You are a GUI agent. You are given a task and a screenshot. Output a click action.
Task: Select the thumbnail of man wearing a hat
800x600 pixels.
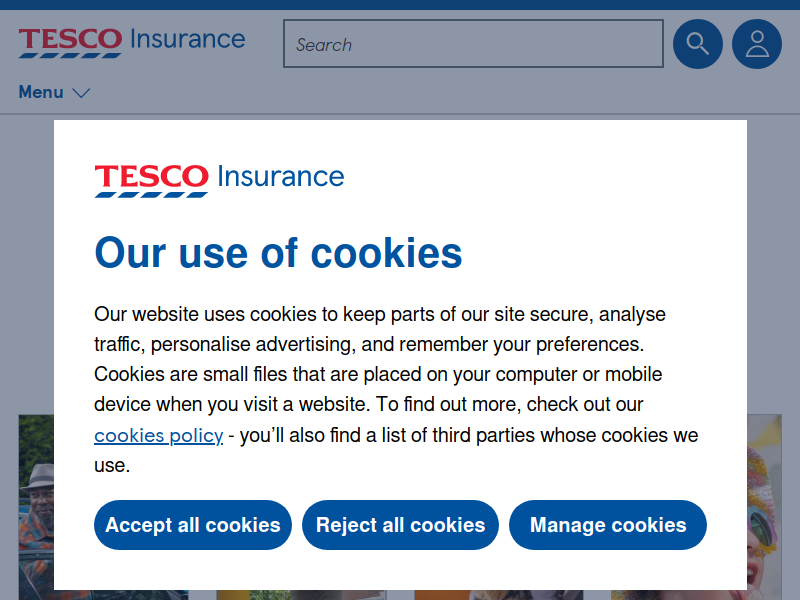tap(36, 507)
